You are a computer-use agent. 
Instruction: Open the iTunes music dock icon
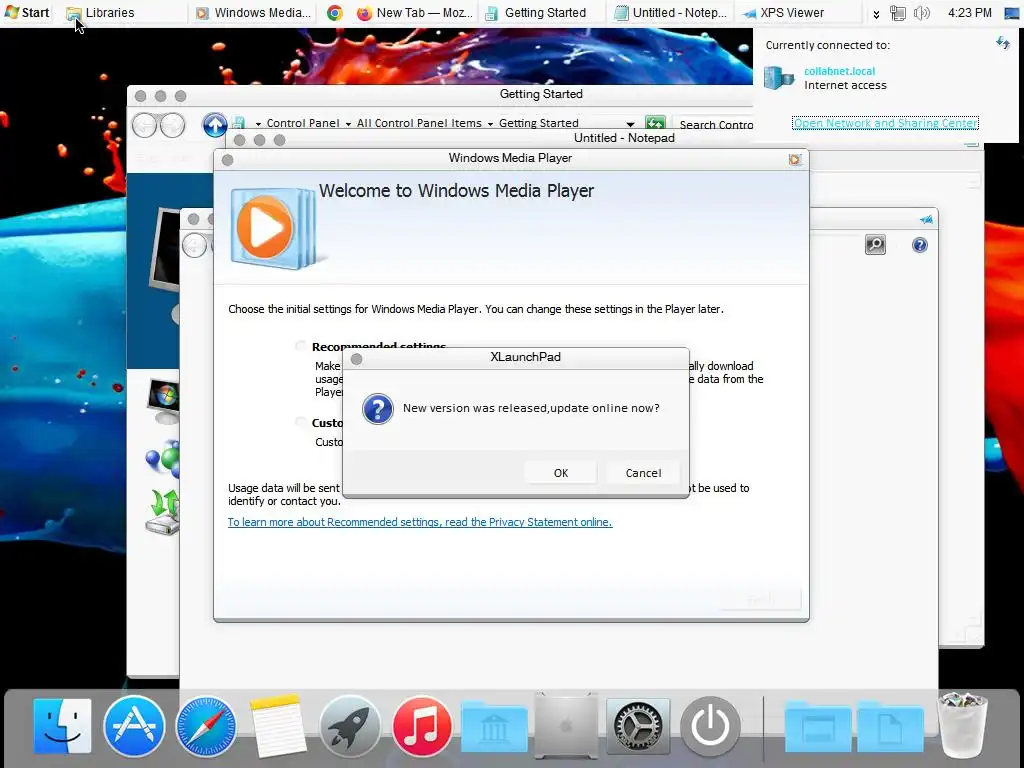(422, 726)
